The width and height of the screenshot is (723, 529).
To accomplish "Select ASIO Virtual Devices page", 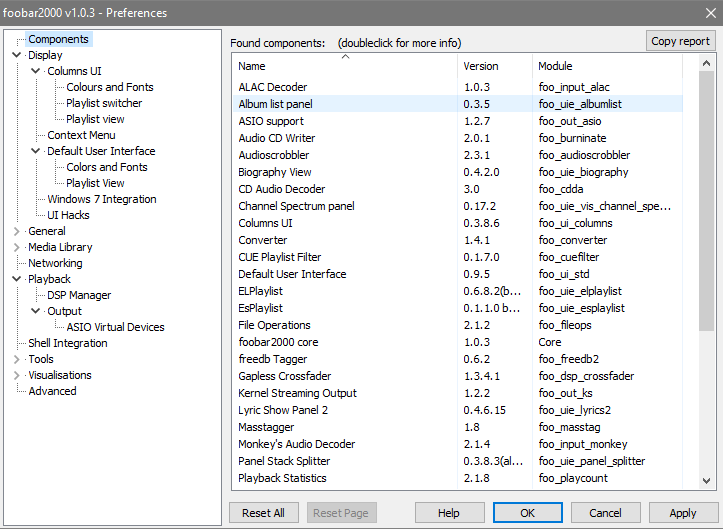I will pyautogui.click(x=115, y=327).
